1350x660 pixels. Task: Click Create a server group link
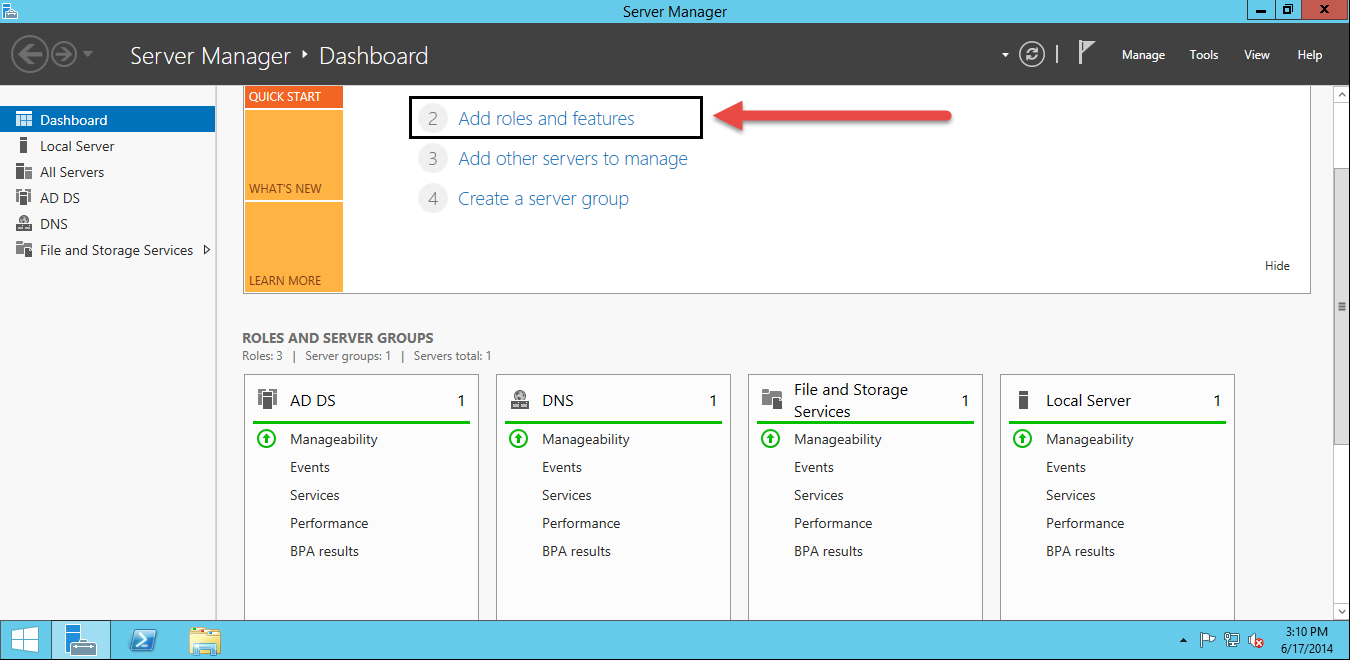click(x=543, y=198)
